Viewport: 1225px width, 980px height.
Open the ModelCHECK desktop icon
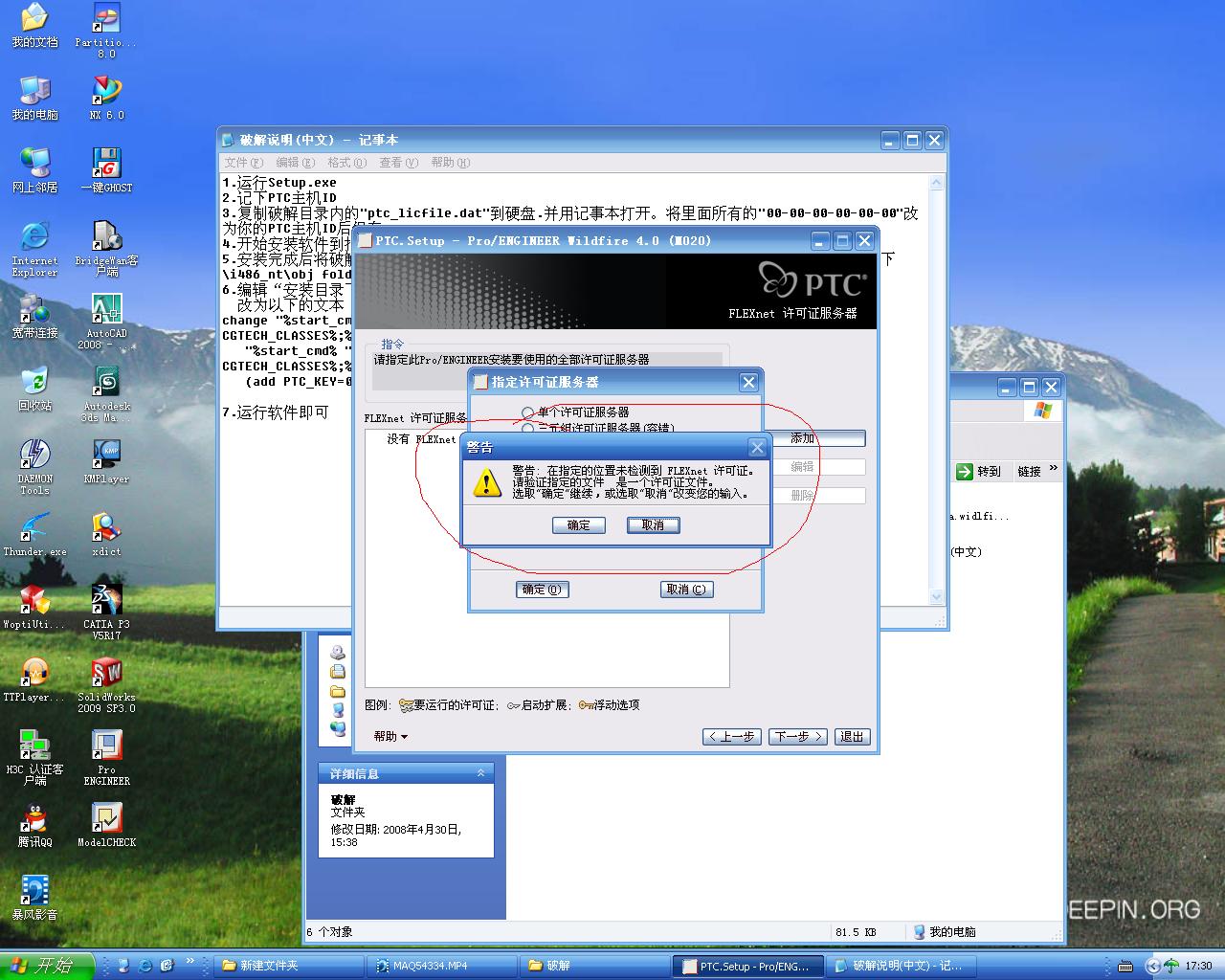107,824
